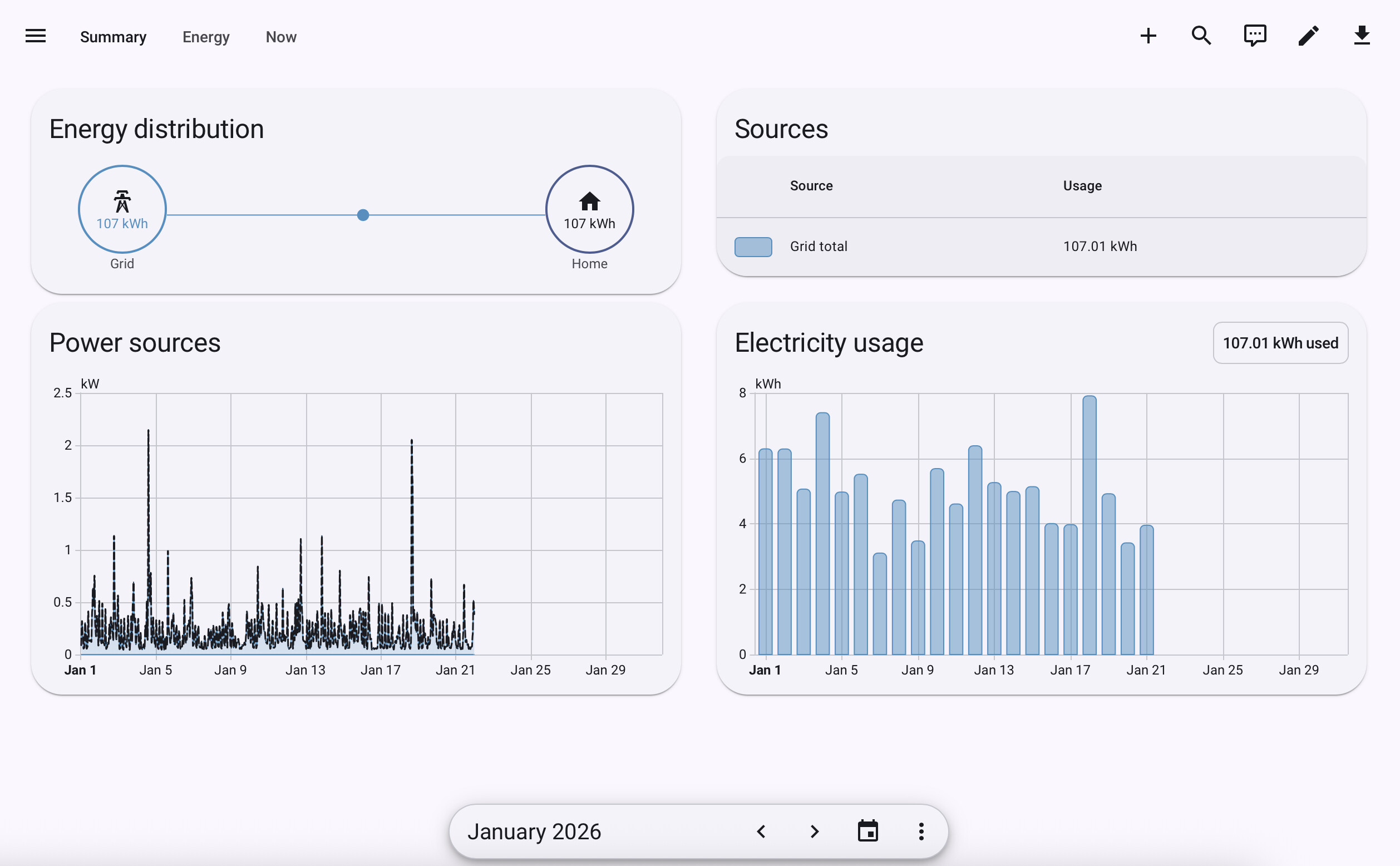
Task: Click the Grid transmission tower circle
Action: 122,210
